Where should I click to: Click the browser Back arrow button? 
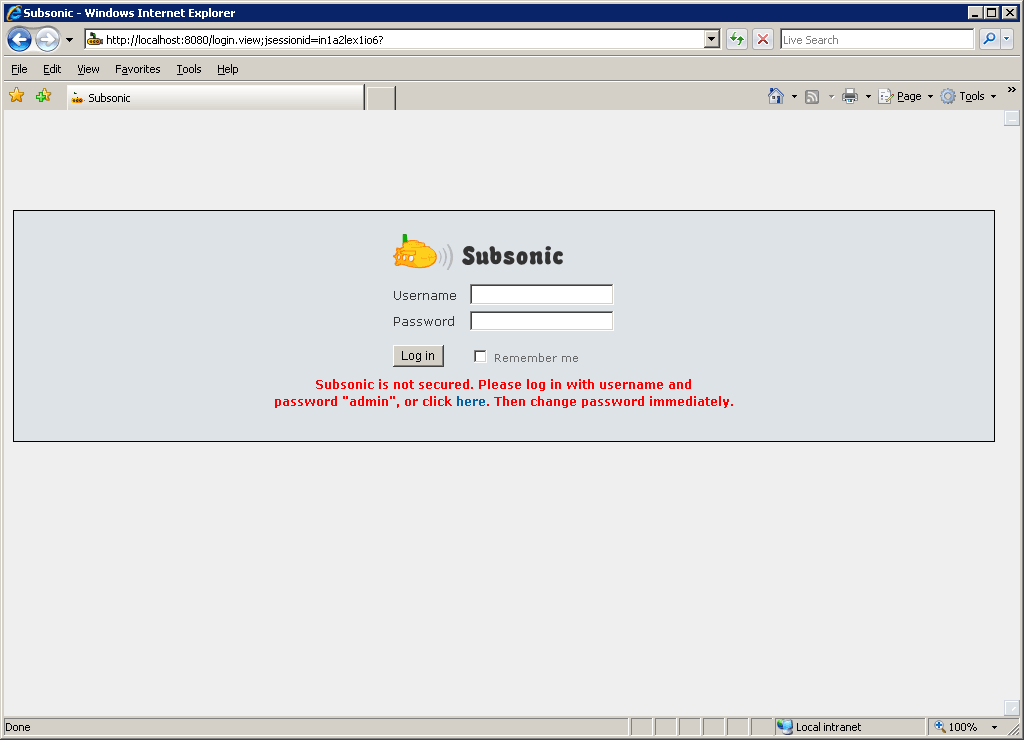click(x=20, y=40)
